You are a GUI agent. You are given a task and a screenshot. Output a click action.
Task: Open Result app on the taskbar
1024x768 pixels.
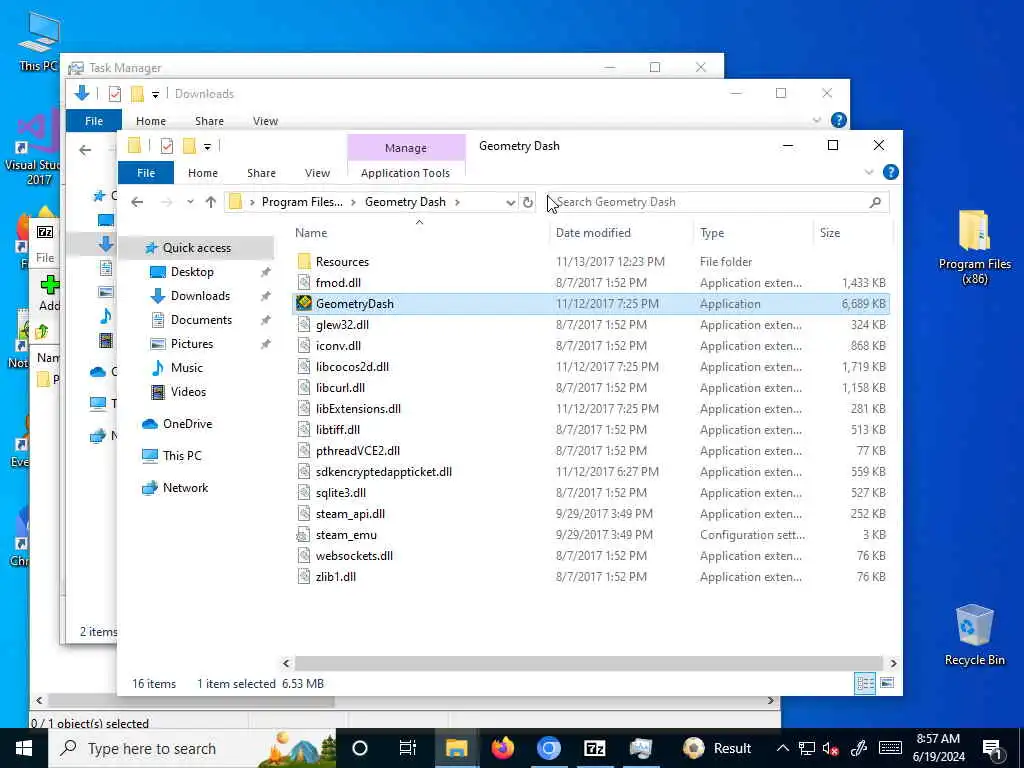[717, 748]
